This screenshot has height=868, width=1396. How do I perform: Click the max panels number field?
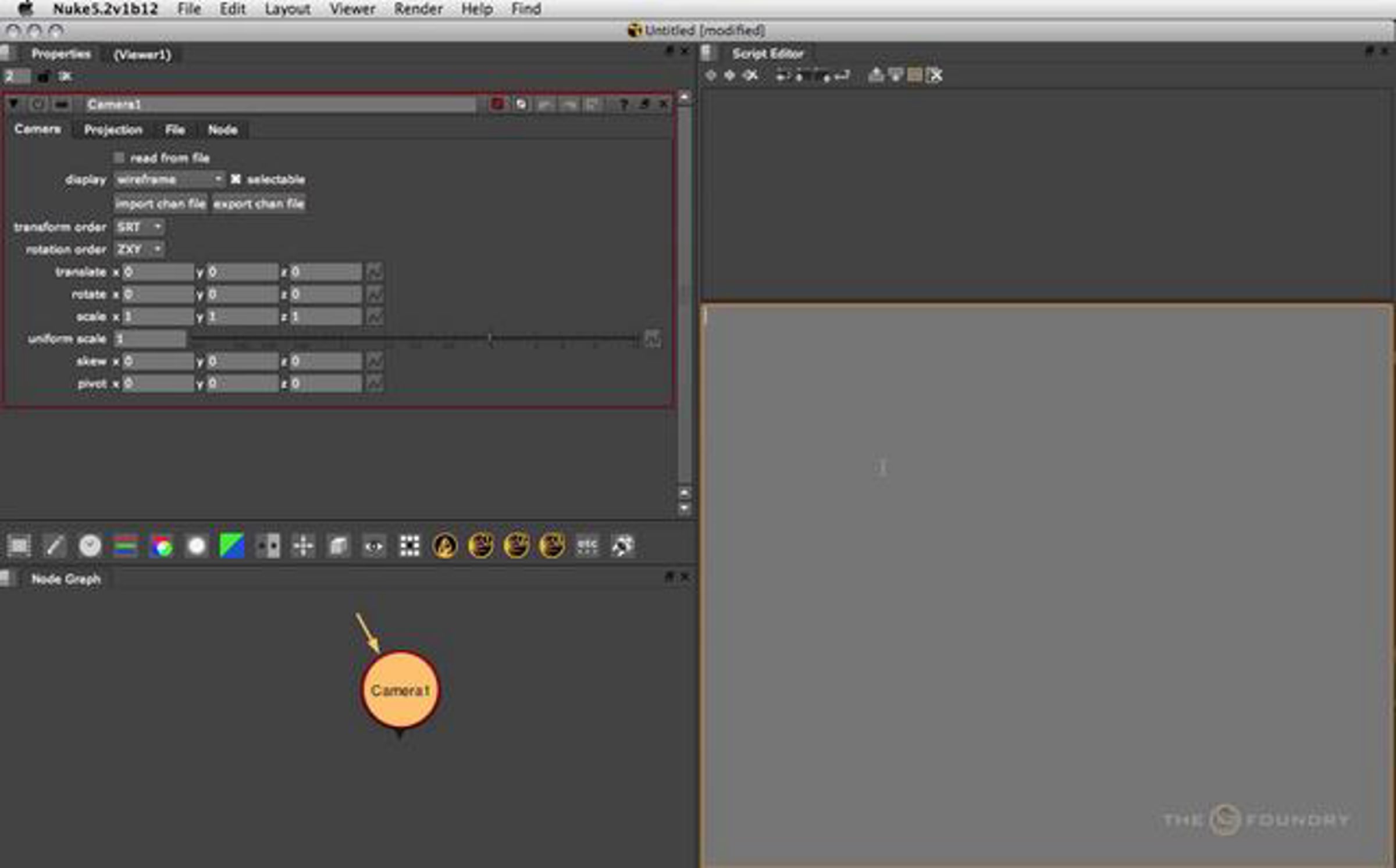[x=17, y=76]
